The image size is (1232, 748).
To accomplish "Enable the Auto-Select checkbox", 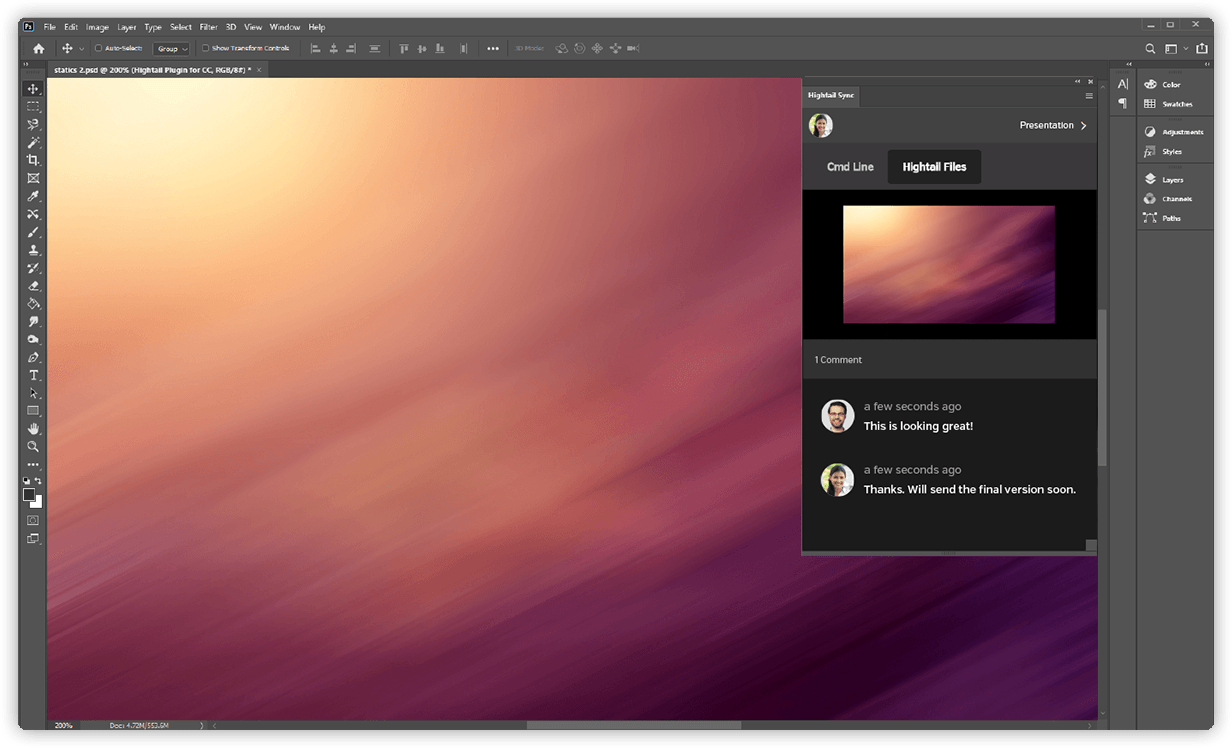I will (98, 48).
